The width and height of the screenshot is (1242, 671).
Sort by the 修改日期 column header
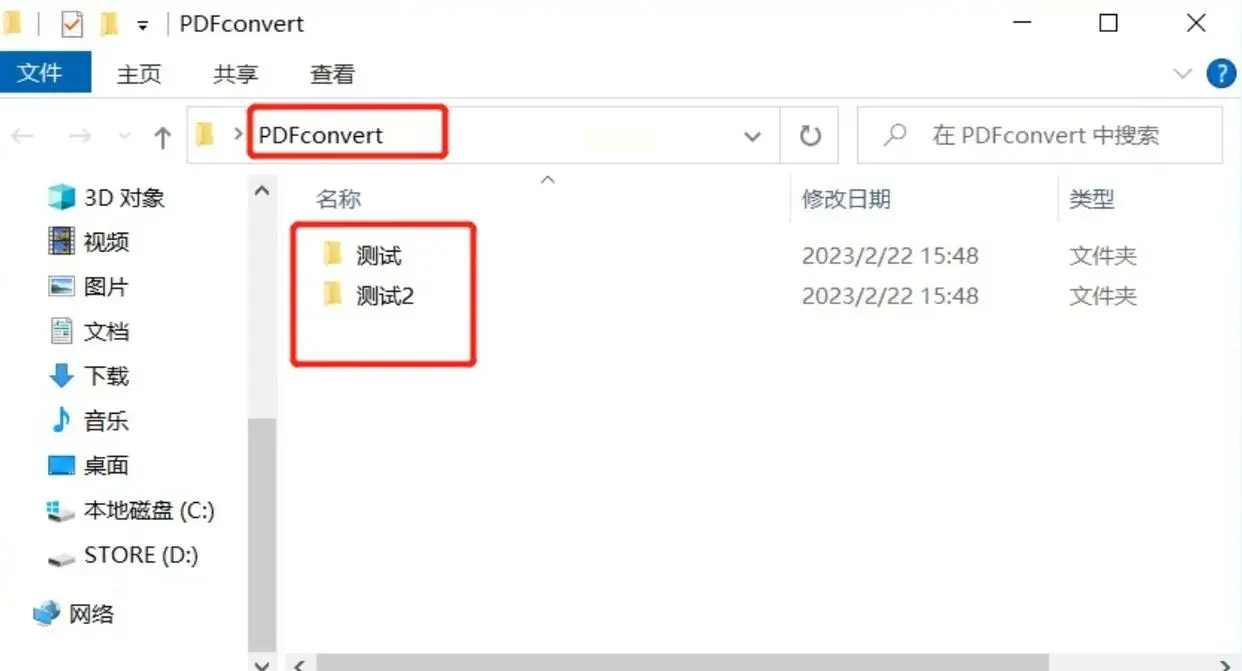tap(846, 199)
